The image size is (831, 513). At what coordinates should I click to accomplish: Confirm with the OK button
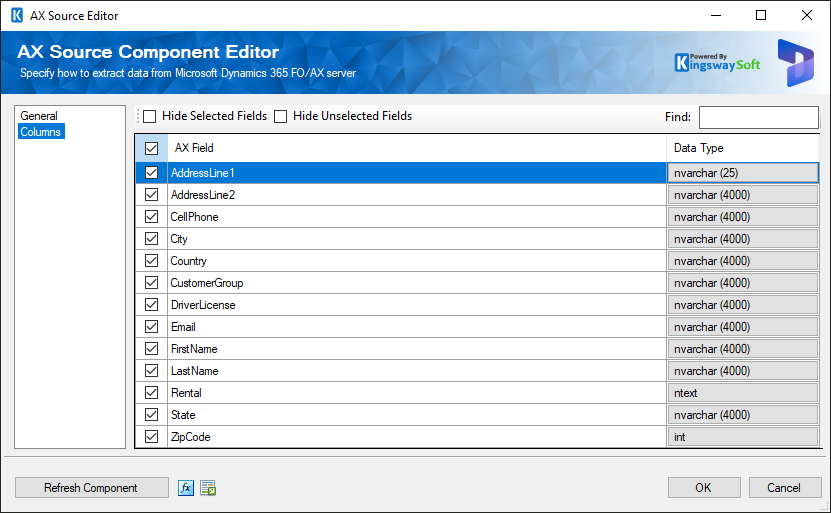coord(704,488)
